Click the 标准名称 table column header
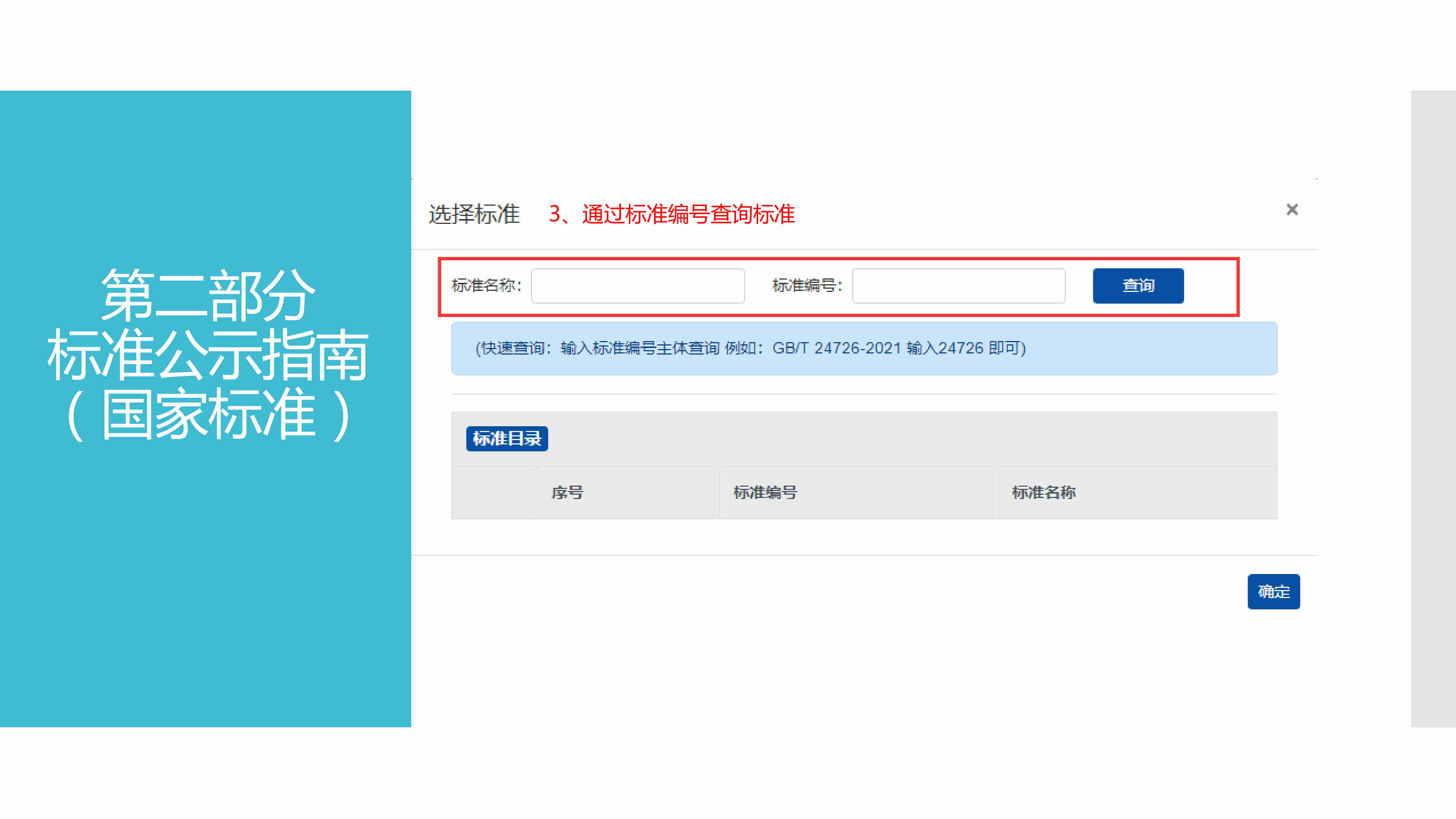1456x819 pixels. point(1137,493)
